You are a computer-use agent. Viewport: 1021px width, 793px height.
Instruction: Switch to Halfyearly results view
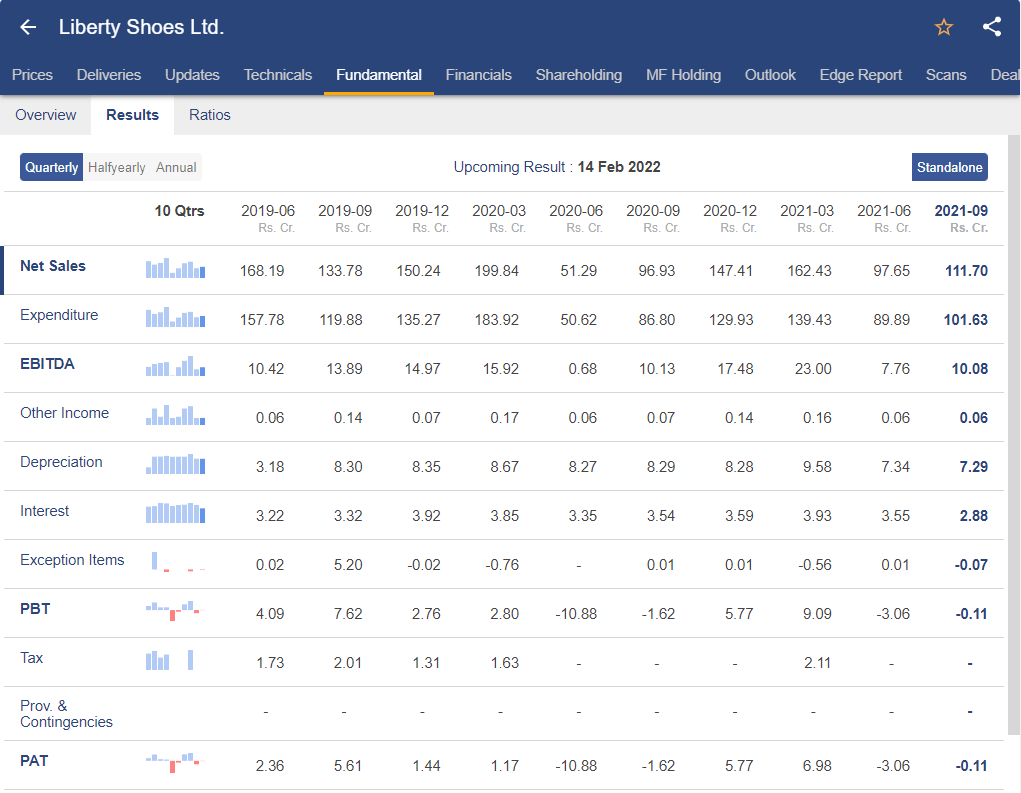pos(117,167)
